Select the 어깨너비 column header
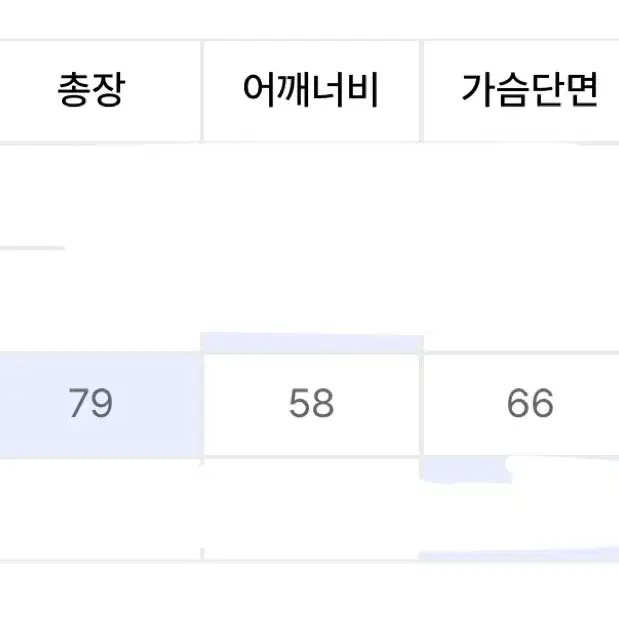This screenshot has height=619, width=619. pyautogui.click(x=311, y=90)
